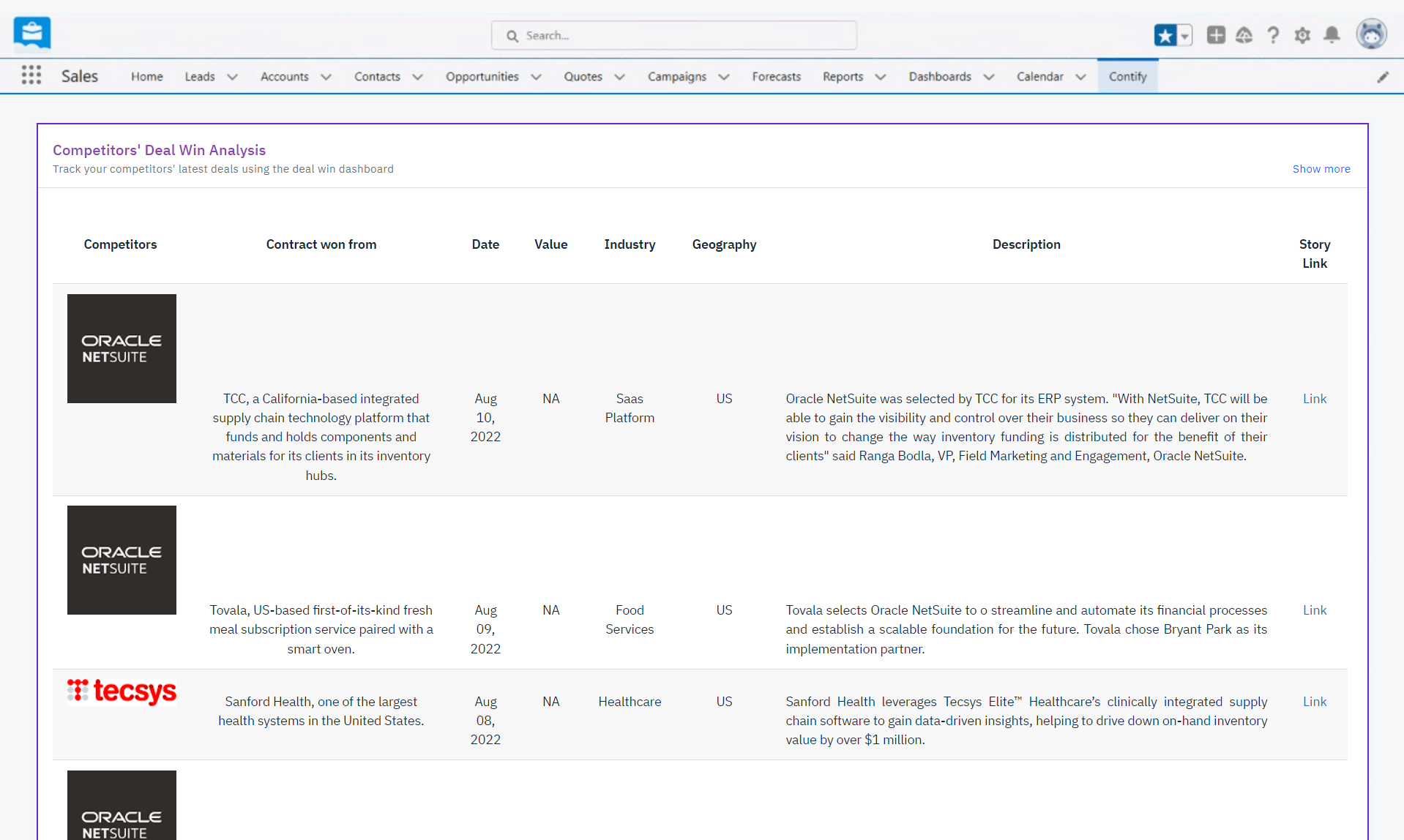Click the Oracle NetSuite logo in TCC row
Image resolution: width=1404 pixels, height=840 pixels.
coord(122,348)
